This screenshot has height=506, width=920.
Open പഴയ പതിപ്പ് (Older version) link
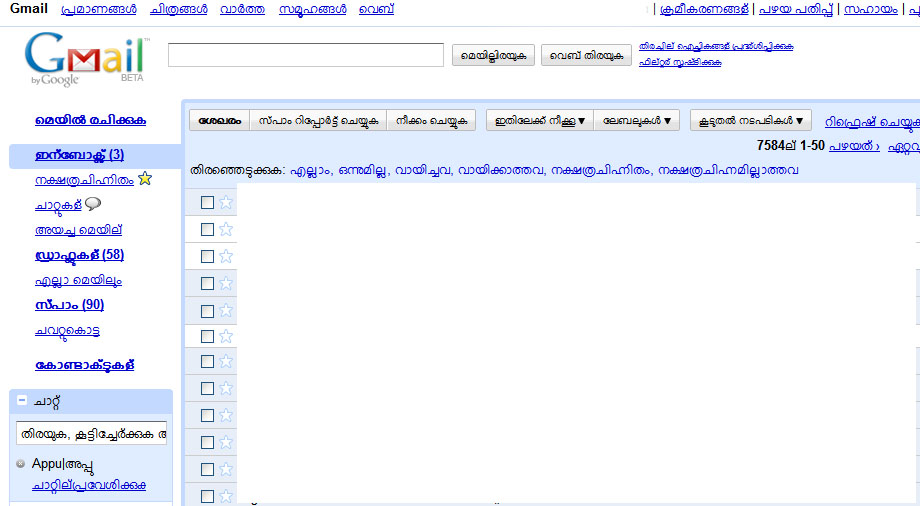[x=796, y=9]
